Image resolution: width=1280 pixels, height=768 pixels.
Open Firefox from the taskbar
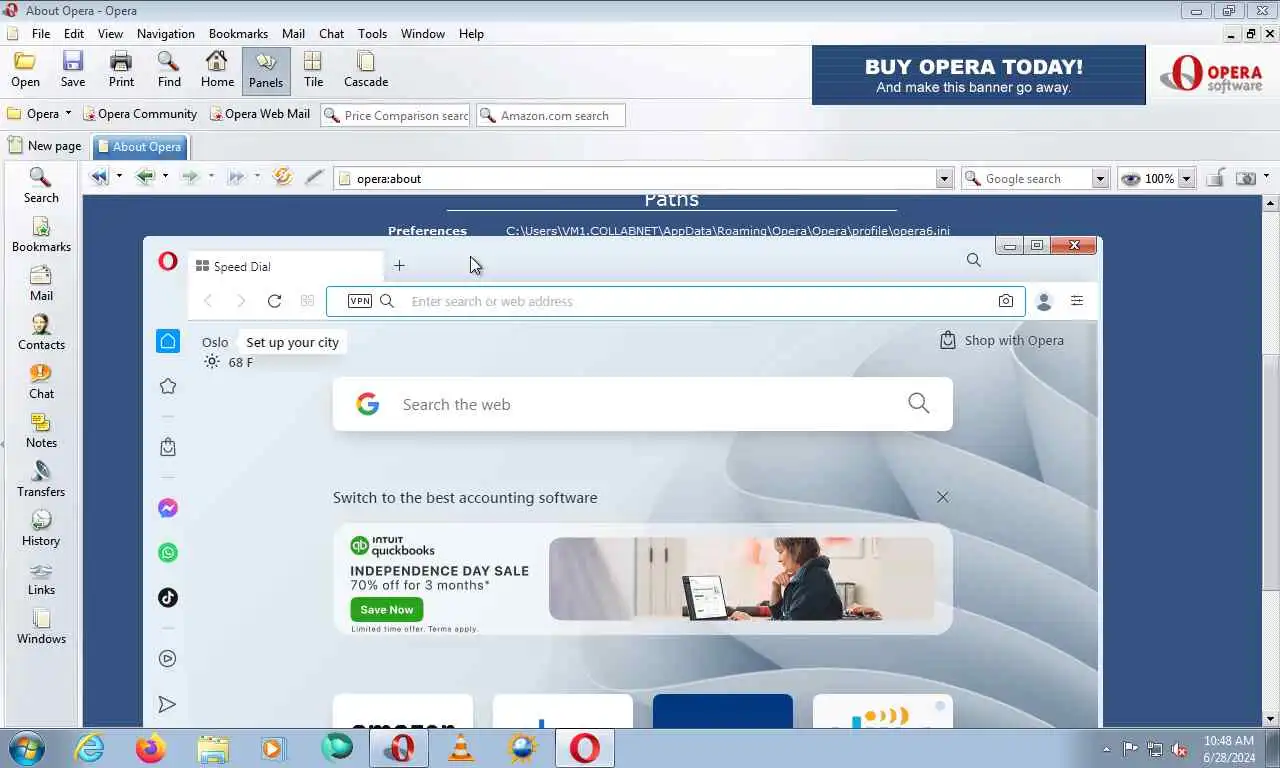151,748
